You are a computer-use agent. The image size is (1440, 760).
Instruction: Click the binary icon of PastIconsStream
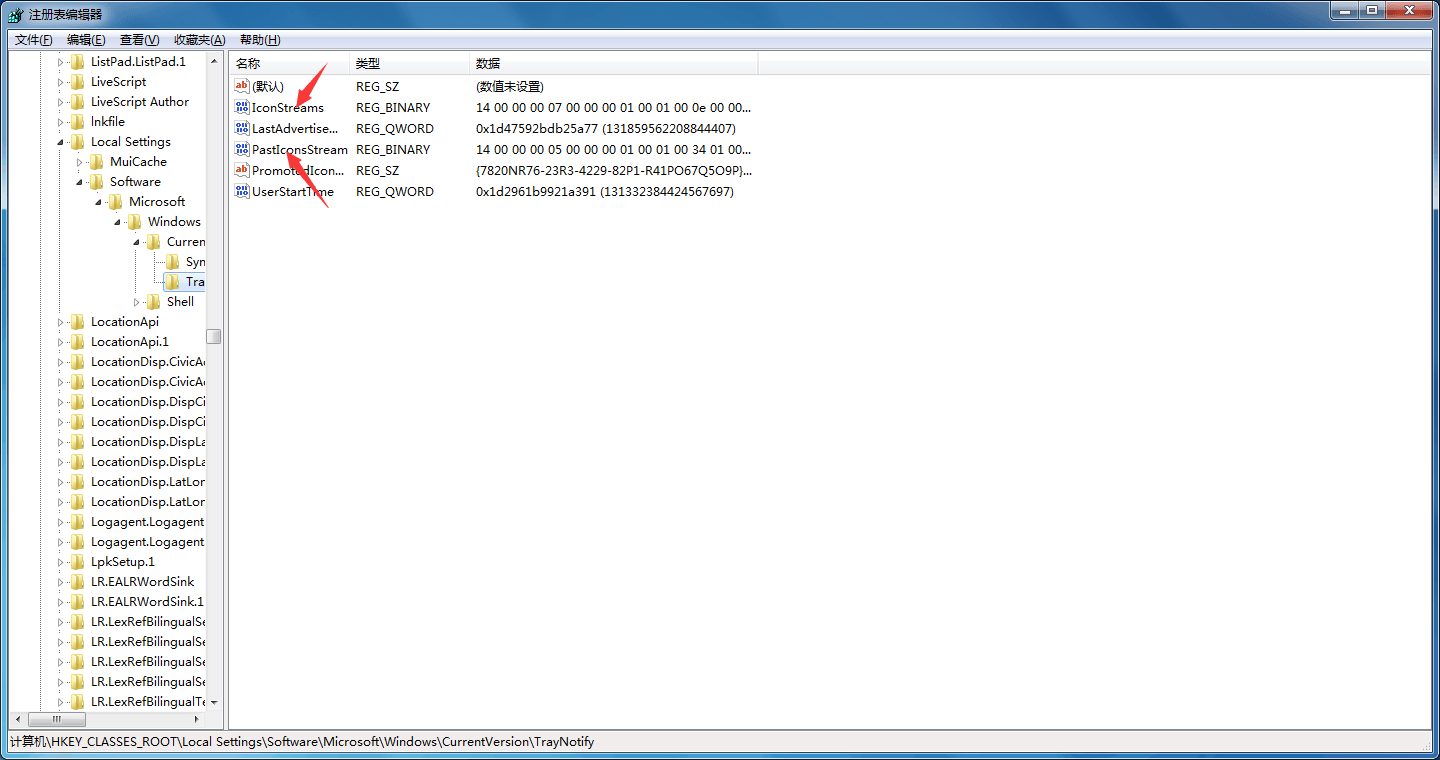(x=241, y=149)
